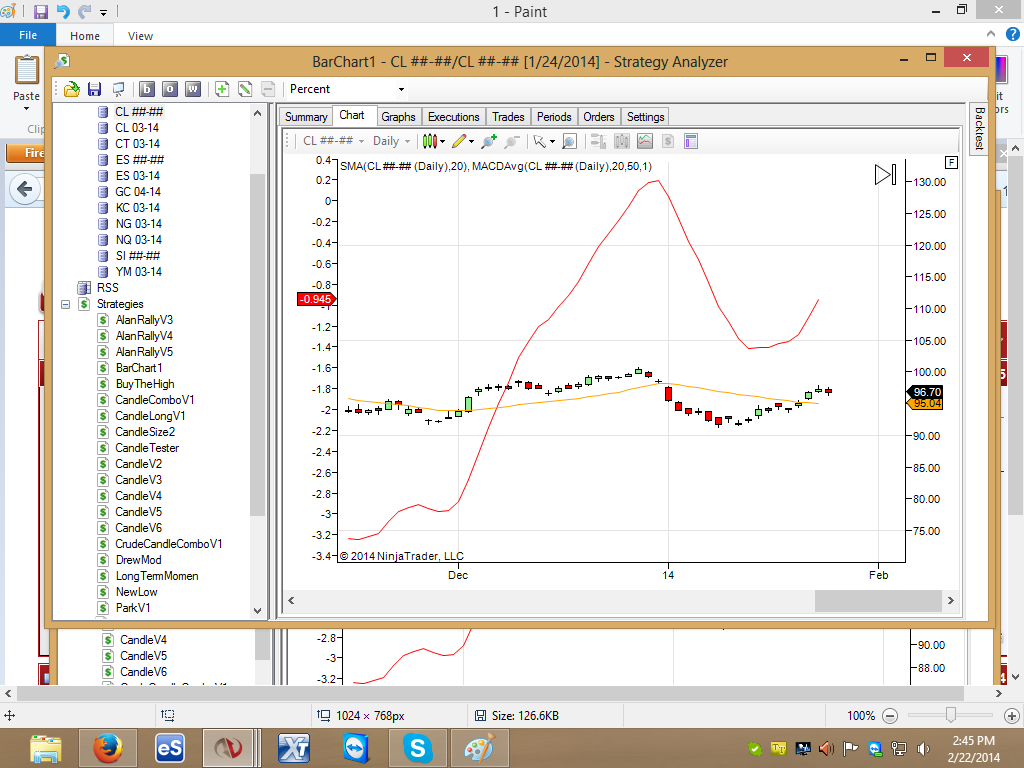The width and height of the screenshot is (1024, 768).
Task: Save results with floppy disk icon in Strategy Analyzer
Action: click(x=95, y=89)
